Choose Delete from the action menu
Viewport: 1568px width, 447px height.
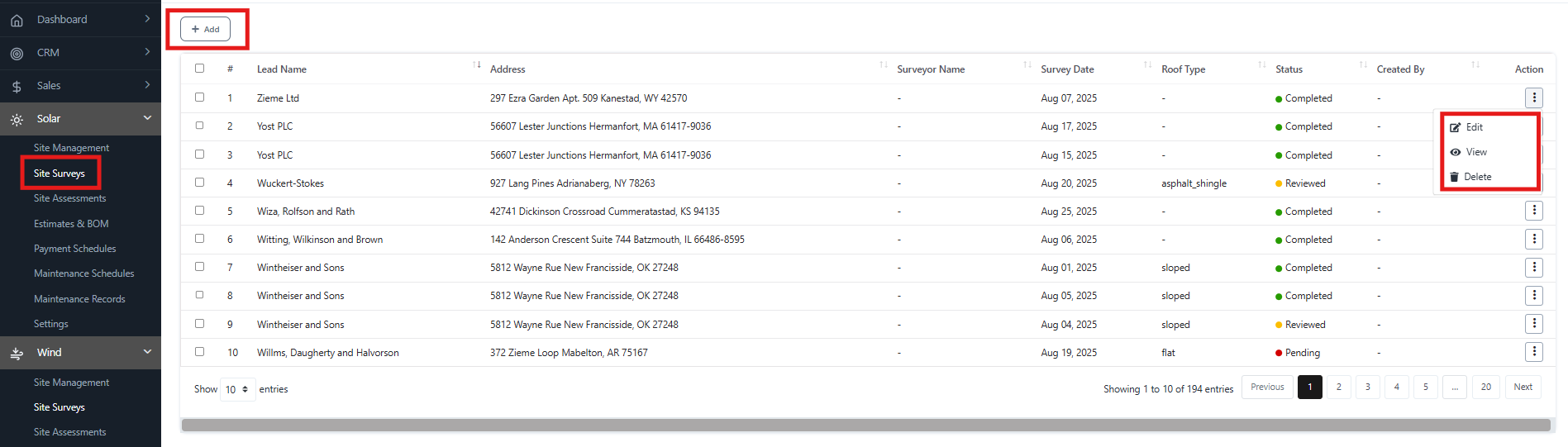click(x=1476, y=177)
